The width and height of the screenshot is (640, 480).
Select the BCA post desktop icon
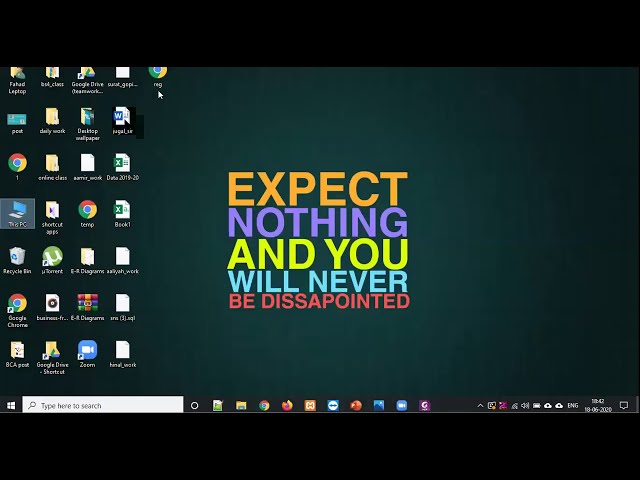(17, 354)
